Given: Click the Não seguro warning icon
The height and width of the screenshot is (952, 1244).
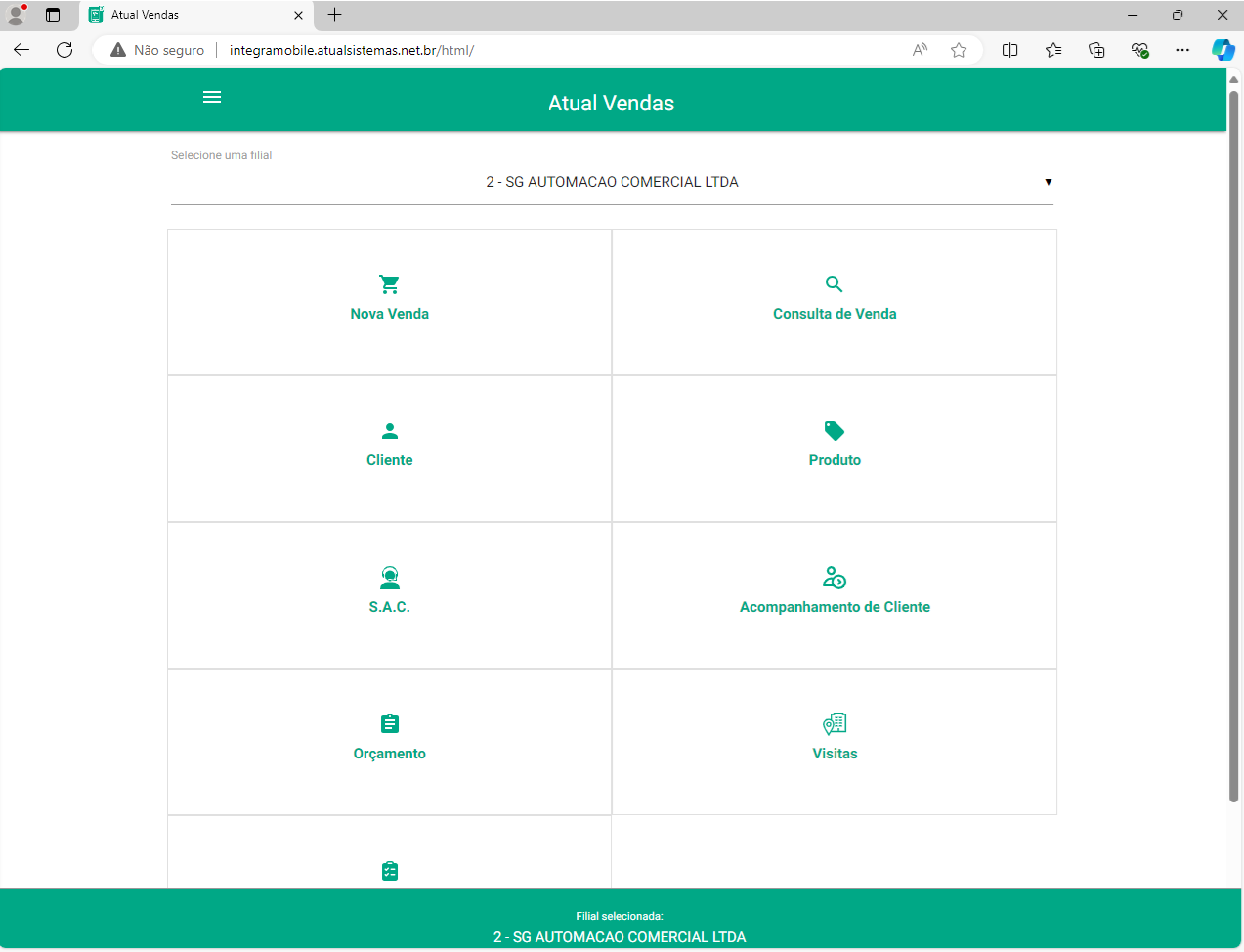Looking at the screenshot, I should pyautogui.click(x=118, y=50).
